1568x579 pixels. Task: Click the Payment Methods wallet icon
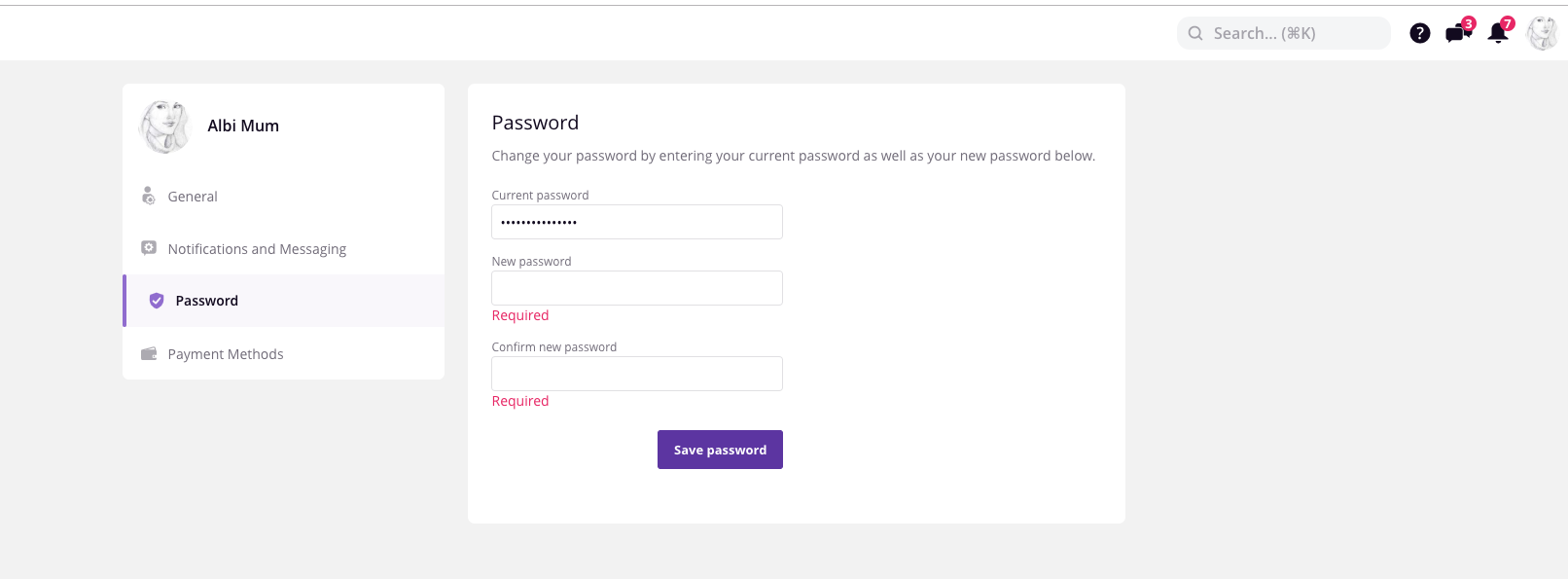pos(149,354)
